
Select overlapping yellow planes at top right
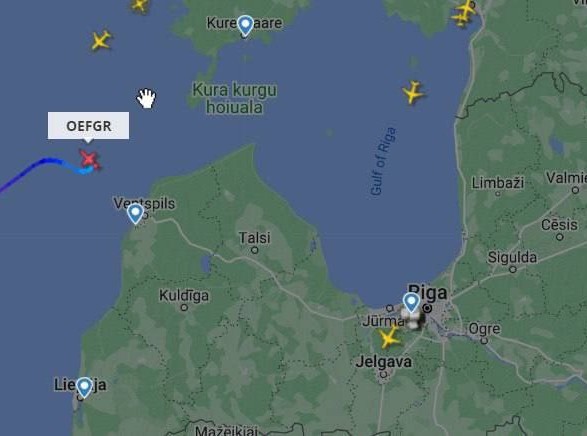click(463, 13)
